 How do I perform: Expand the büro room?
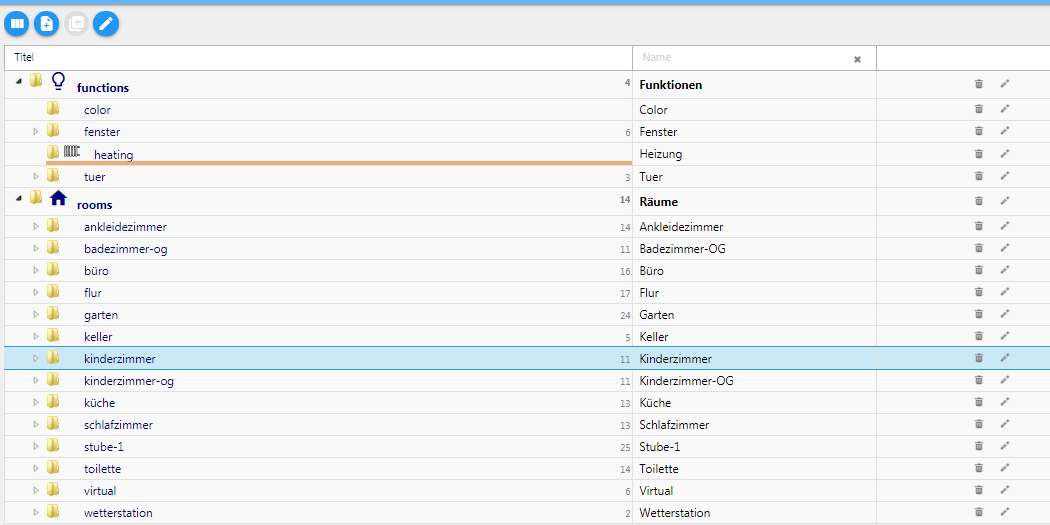(36, 271)
